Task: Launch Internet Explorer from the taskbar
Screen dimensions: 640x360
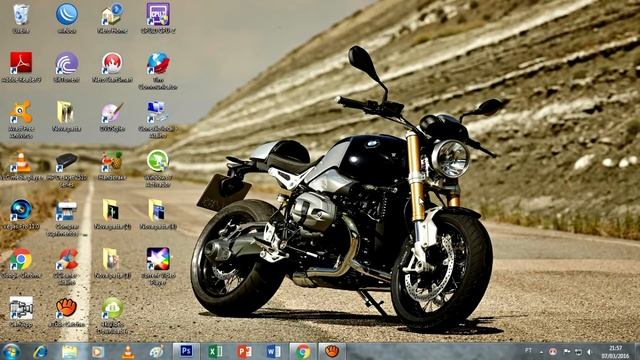Action: (40, 351)
